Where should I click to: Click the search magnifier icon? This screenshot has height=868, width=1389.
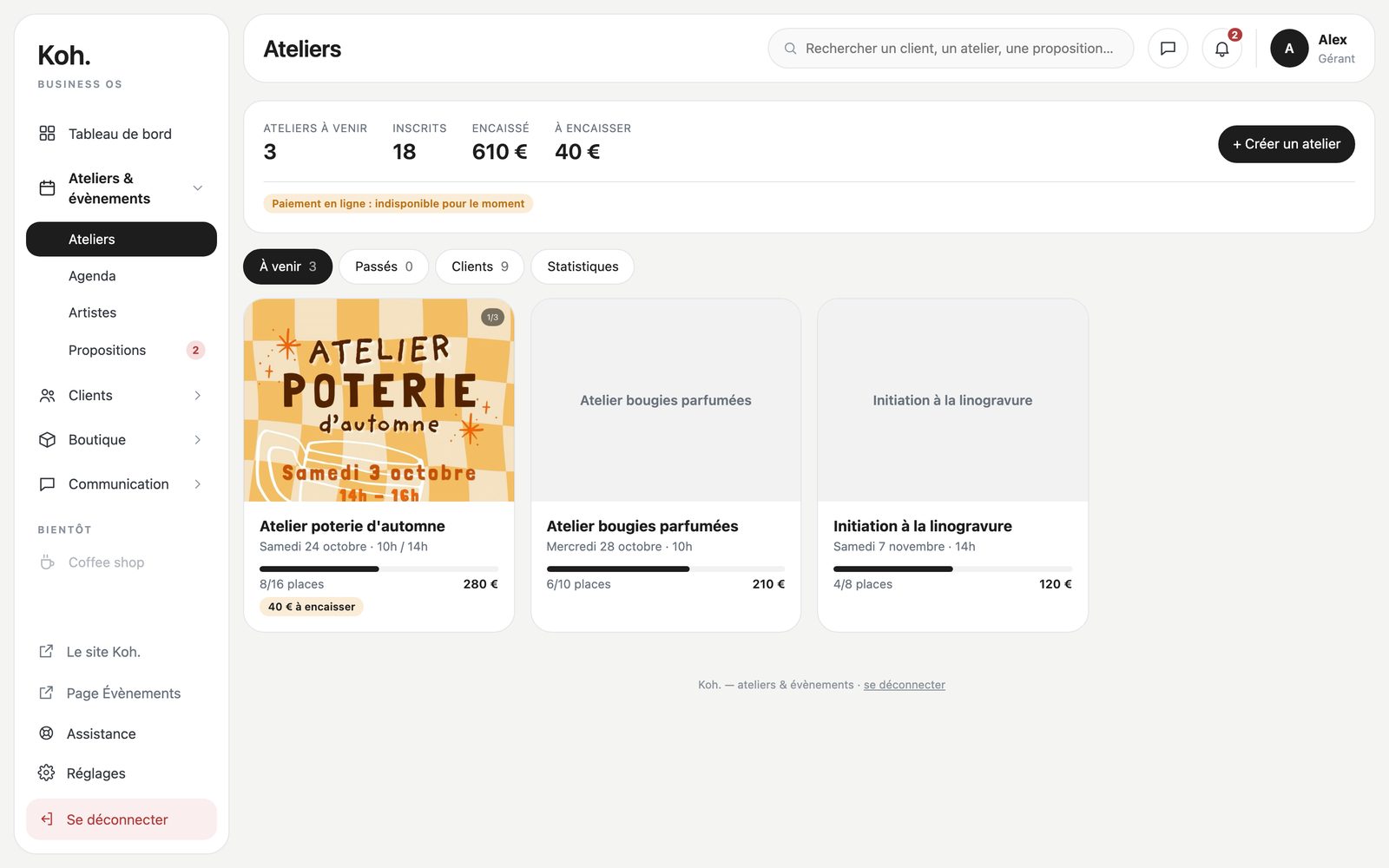[x=790, y=49]
